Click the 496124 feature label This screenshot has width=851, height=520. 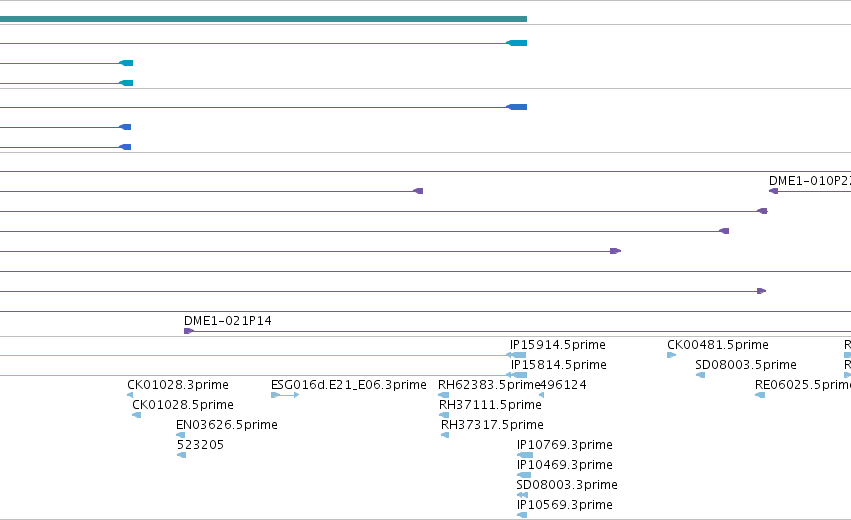point(563,385)
